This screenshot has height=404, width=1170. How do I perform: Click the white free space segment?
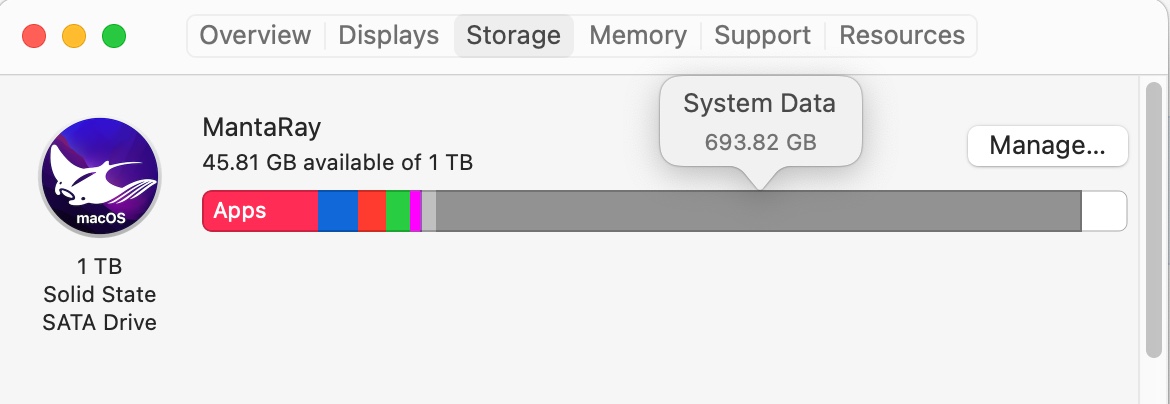(1104, 211)
